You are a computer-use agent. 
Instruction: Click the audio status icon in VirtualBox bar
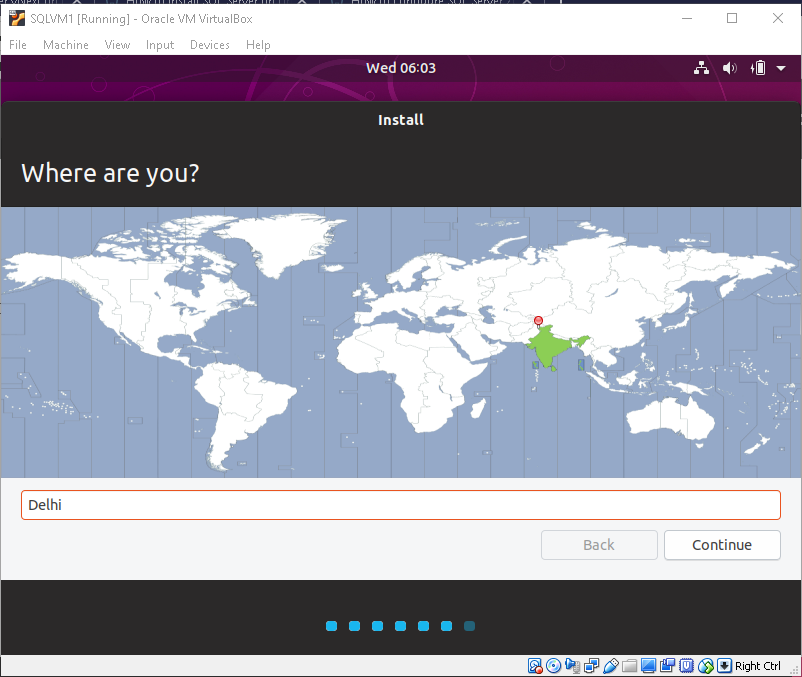point(572,666)
